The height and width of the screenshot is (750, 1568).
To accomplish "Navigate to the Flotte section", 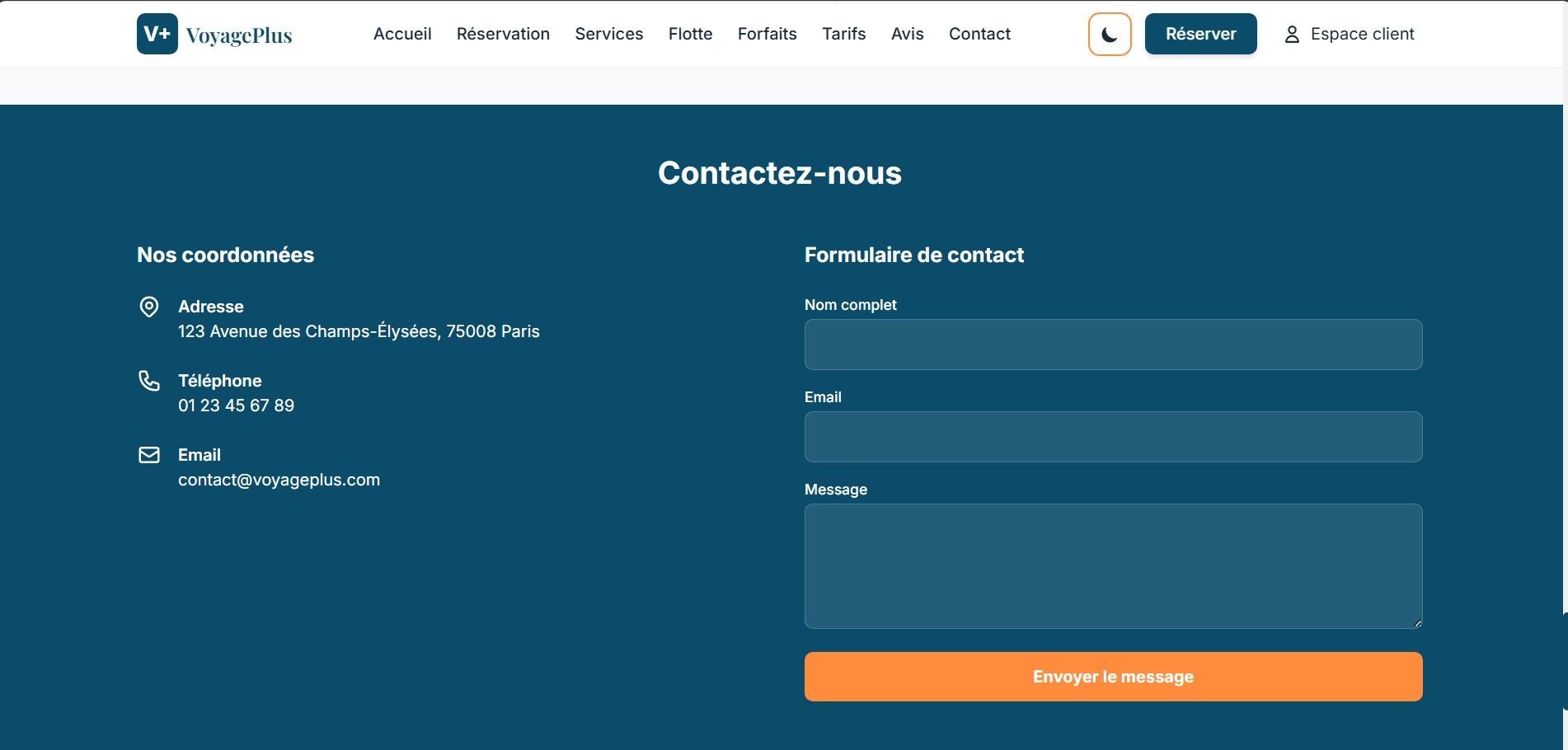I will pos(690,34).
